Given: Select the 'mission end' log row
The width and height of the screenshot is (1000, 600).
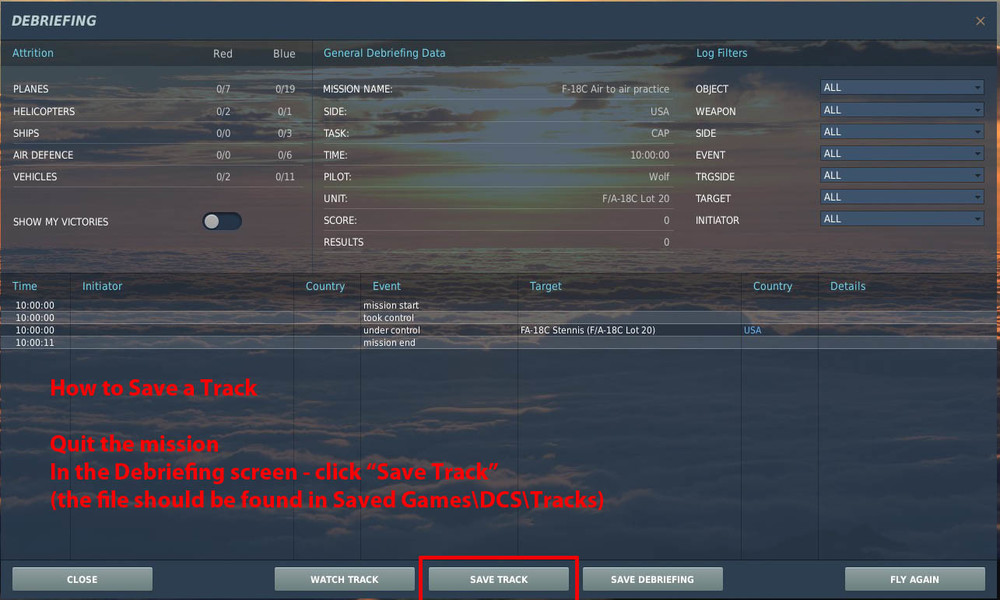Looking at the screenshot, I should point(499,342).
